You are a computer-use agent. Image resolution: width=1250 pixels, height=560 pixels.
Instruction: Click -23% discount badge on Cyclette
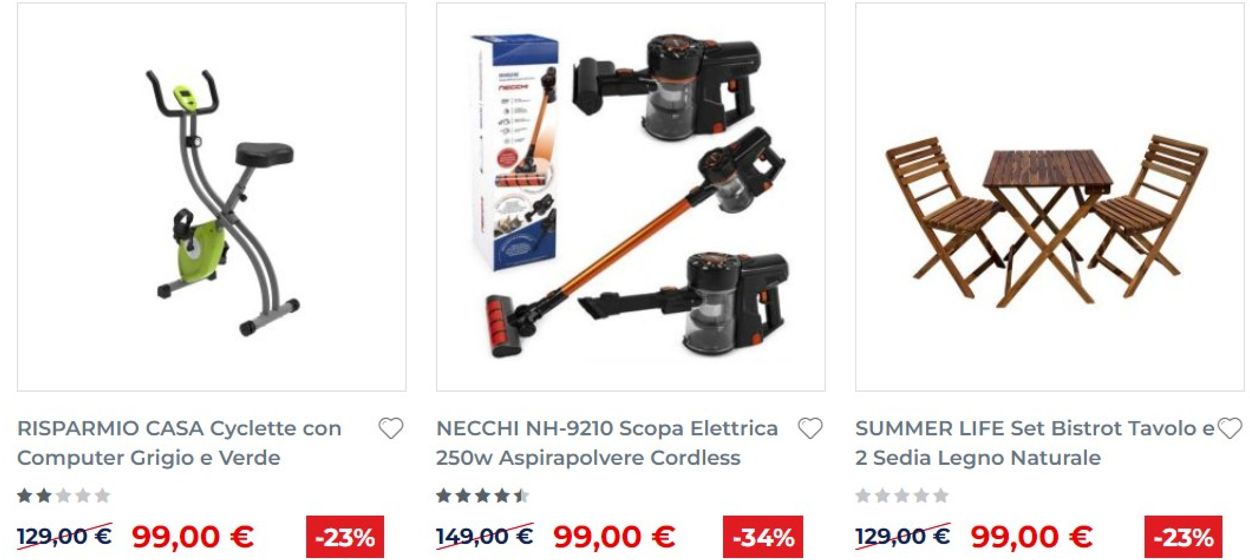coord(345,537)
